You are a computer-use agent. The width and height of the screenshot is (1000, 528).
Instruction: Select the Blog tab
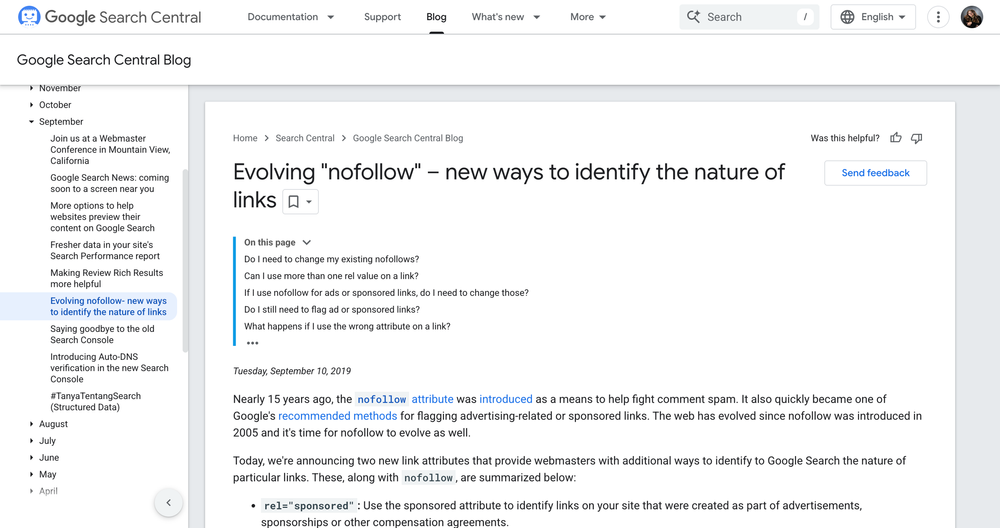click(x=436, y=17)
